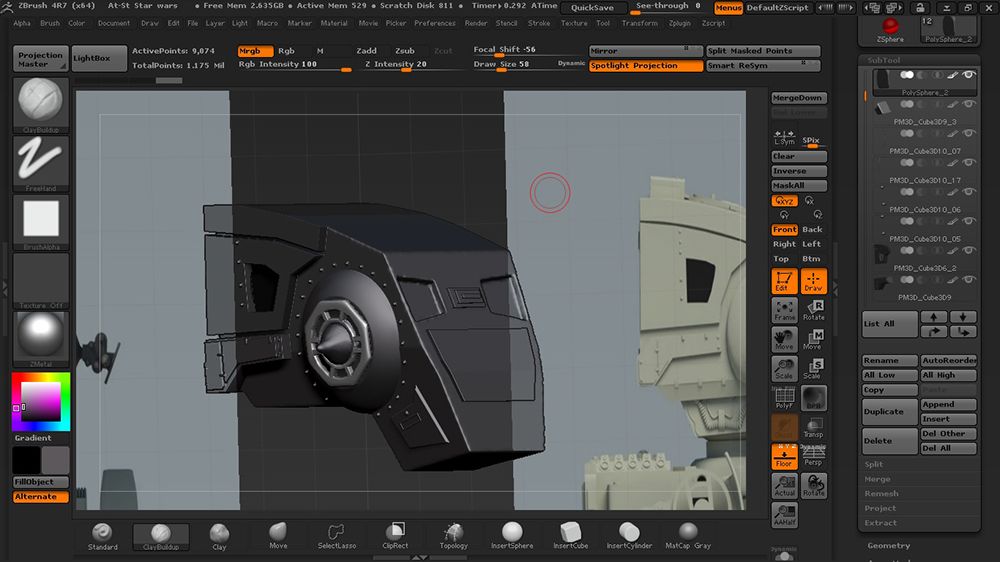Move subtool down with down arrow
1000x562 pixels.
point(963,317)
